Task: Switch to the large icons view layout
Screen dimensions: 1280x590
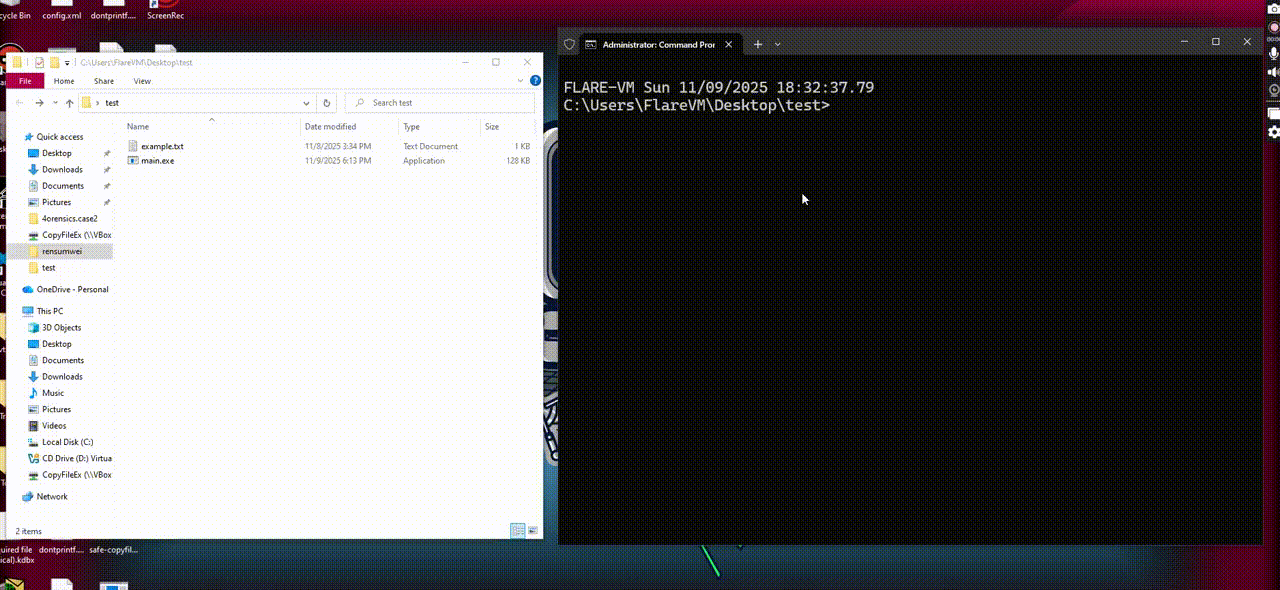Action: pyautogui.click(x=533, y=531)
